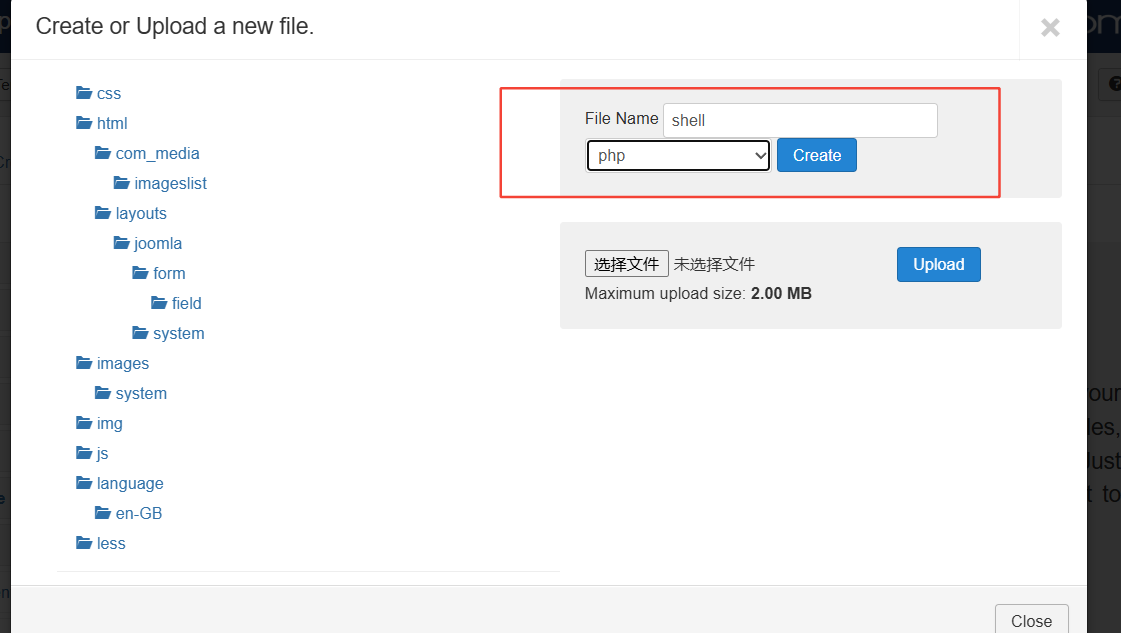
Task: Click the 未选择文件 no file chosen text
Action: (x=713, y=265)
